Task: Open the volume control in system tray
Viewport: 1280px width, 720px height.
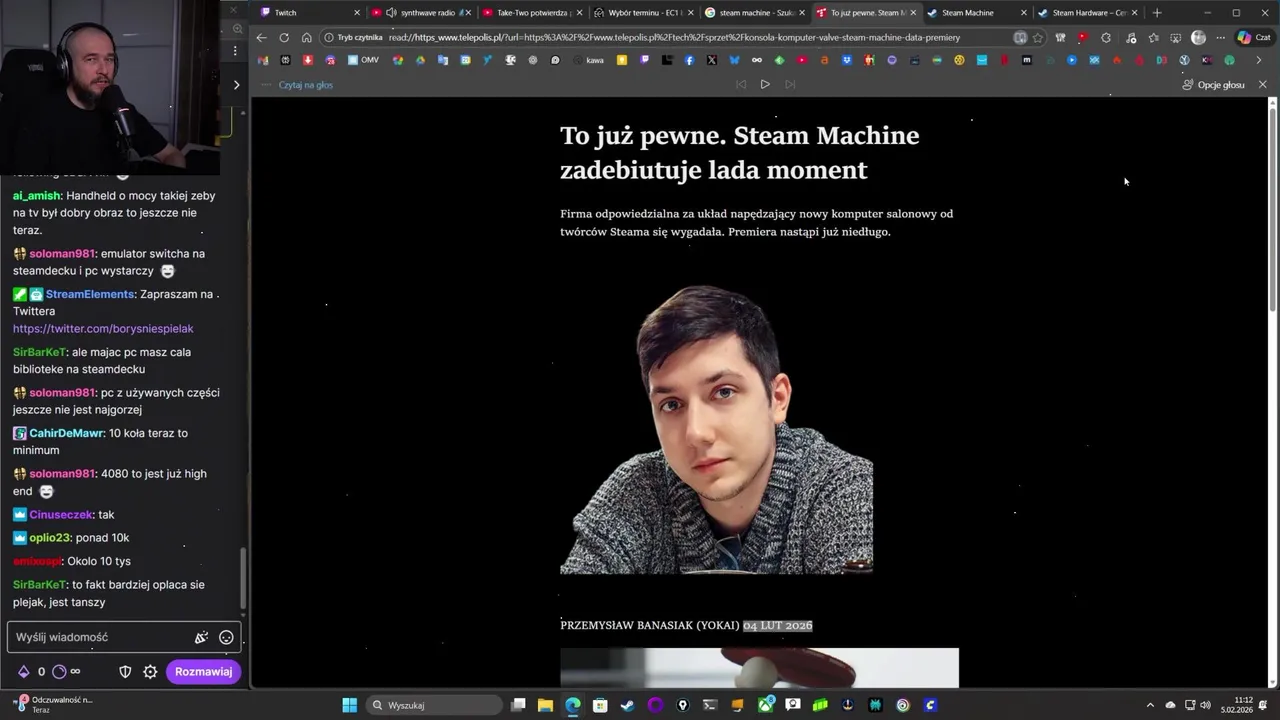Action: click(x=1205, y=705)
